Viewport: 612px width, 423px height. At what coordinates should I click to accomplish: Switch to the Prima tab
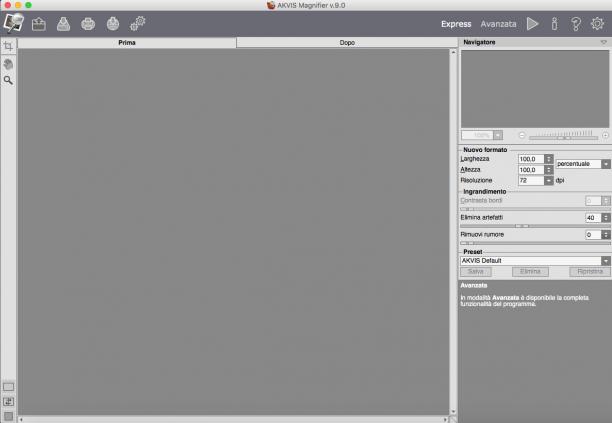point(127,43)
